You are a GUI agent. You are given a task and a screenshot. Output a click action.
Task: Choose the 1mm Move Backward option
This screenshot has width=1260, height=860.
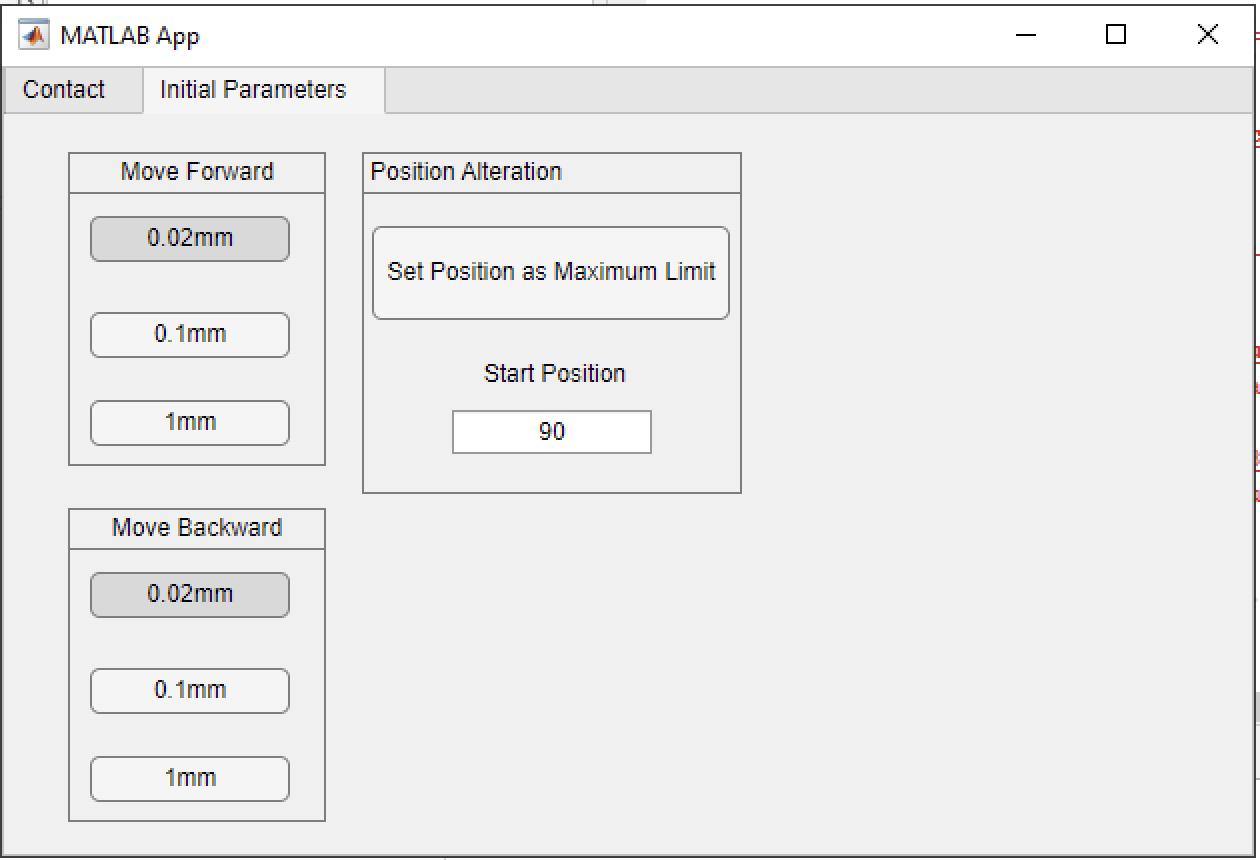190,779
